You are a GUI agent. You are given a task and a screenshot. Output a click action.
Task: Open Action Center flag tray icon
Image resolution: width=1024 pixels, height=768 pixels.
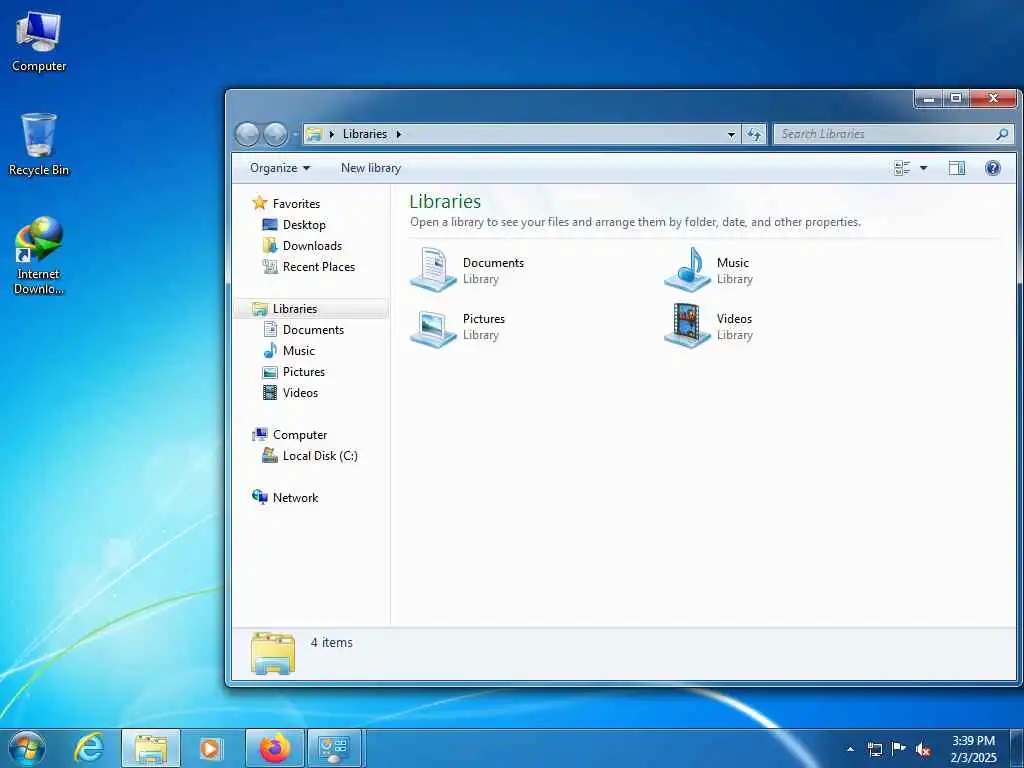click(x=899, y=748)
